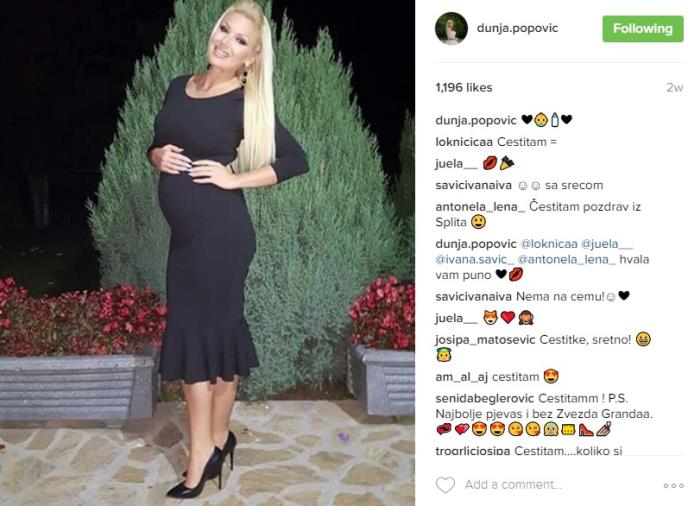Open the @ivana.savic_ mention link
The width and height of the screenshot is (688, 506).
pos(475,259)
